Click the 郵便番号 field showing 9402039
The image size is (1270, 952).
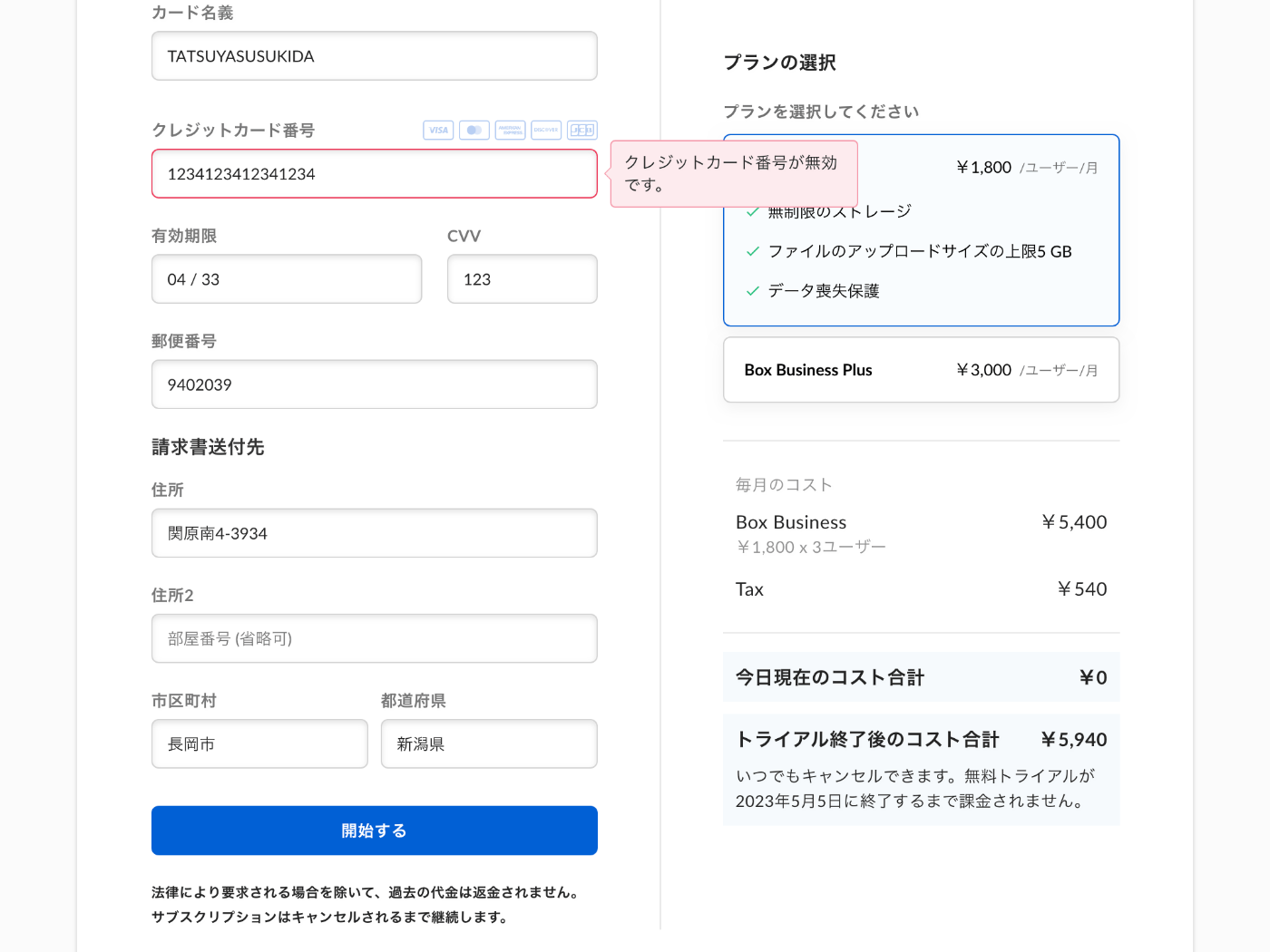pyautogui.click(x=375, y=384)
